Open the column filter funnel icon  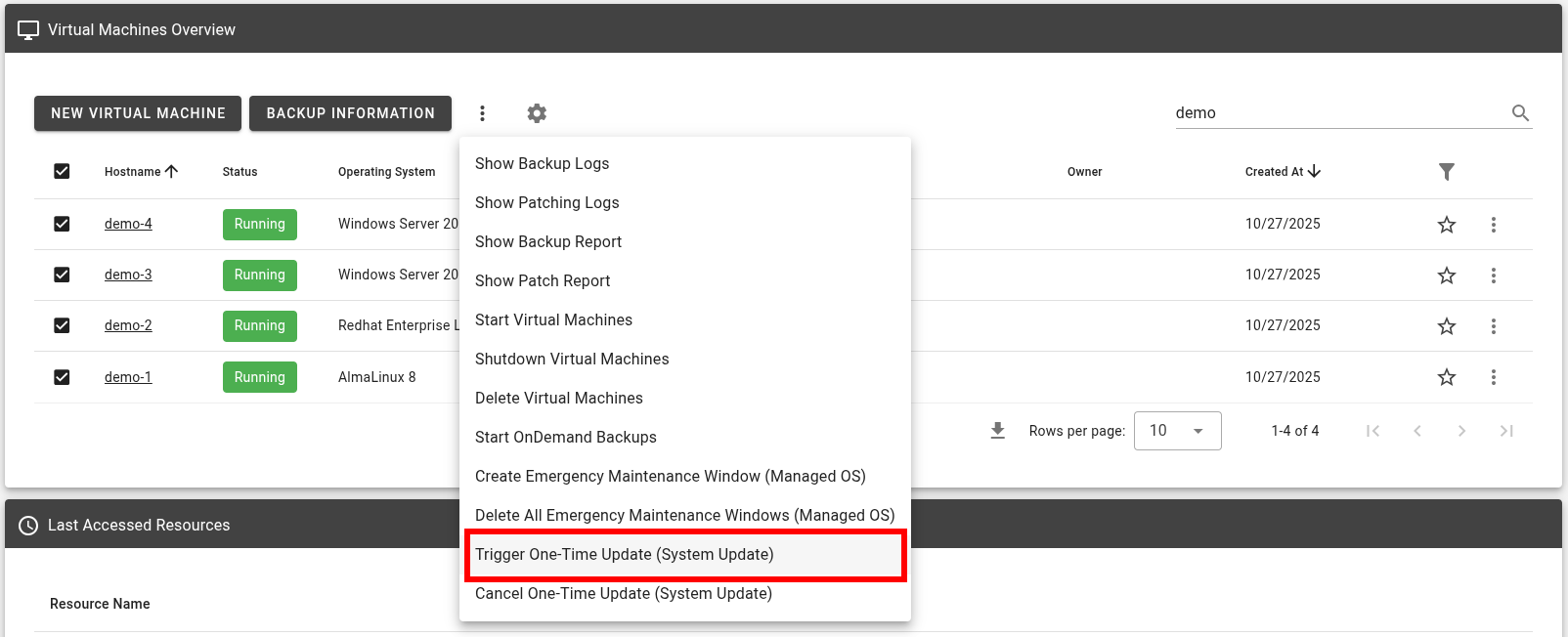click(1447, 172)
